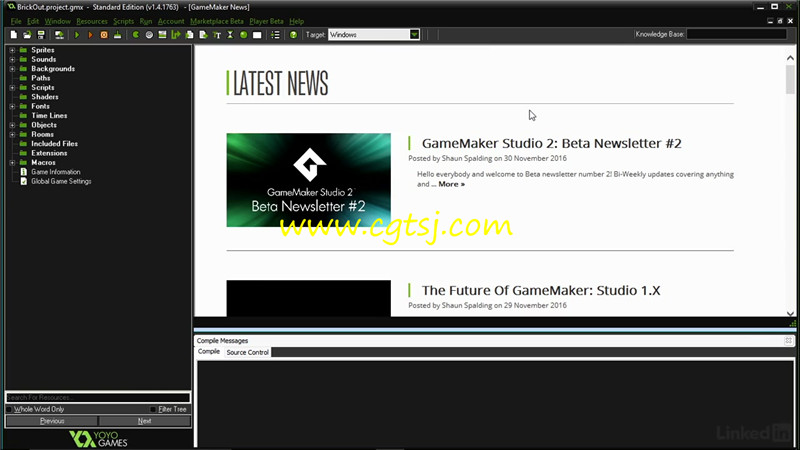800x450 pixels.
Task: Focus the Search For Resources field
Action: point(98,397)
